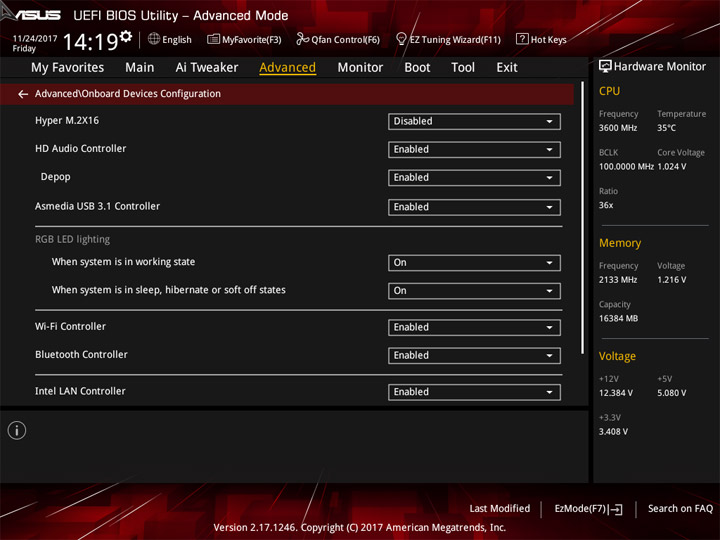Click the 11/24/2017 date

pos(35,39)
